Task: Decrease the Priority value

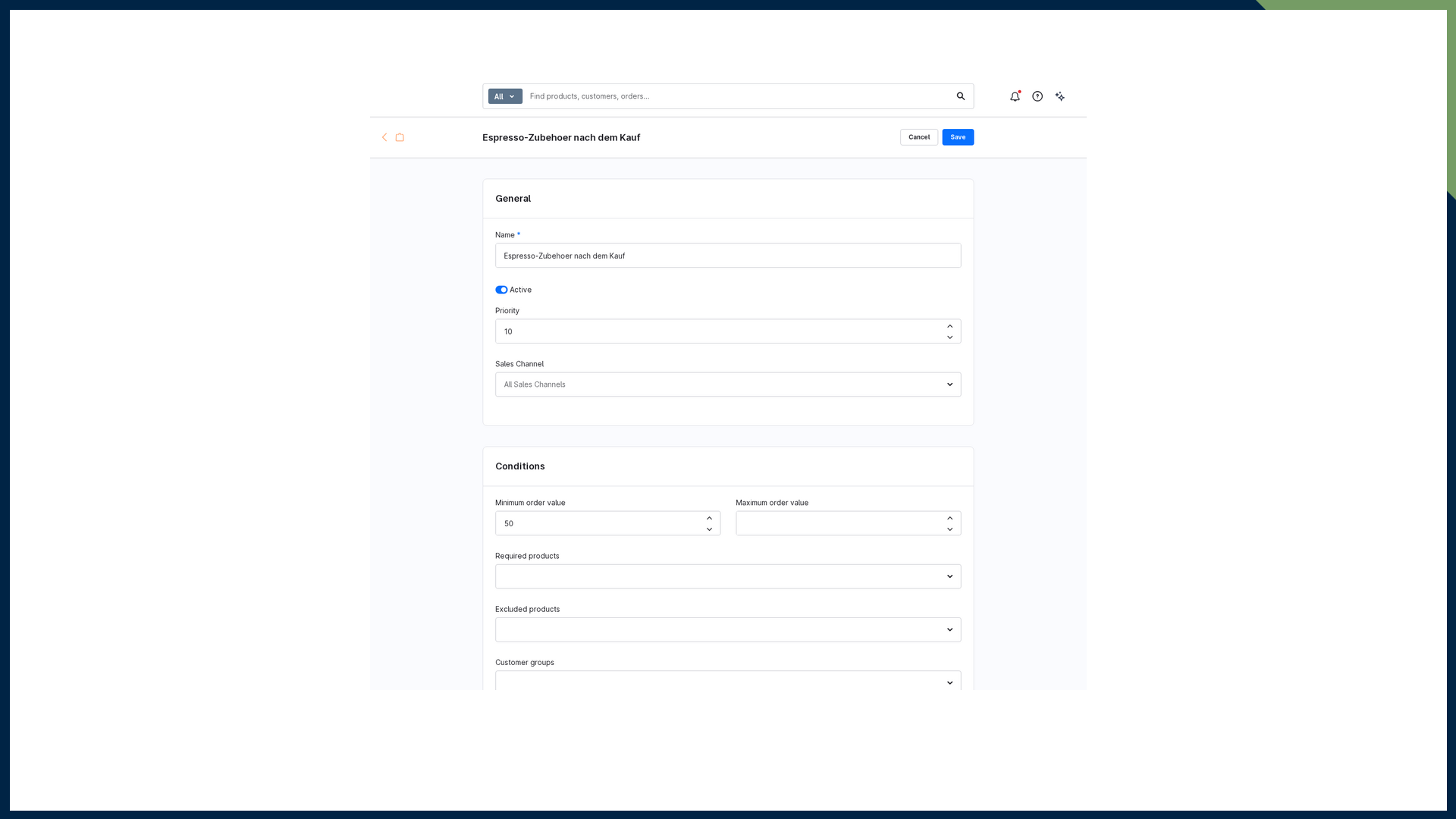Action: (949, 337)
